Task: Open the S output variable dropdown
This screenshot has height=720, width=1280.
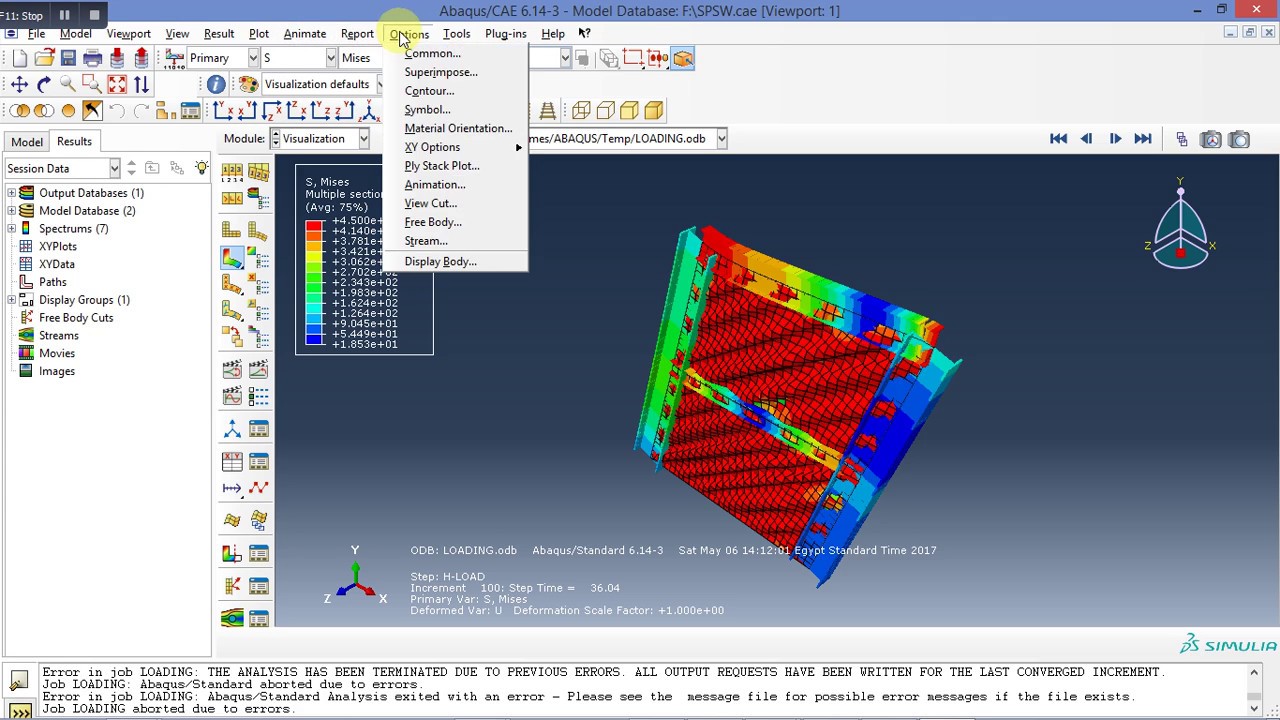Action: click(330, 58)
